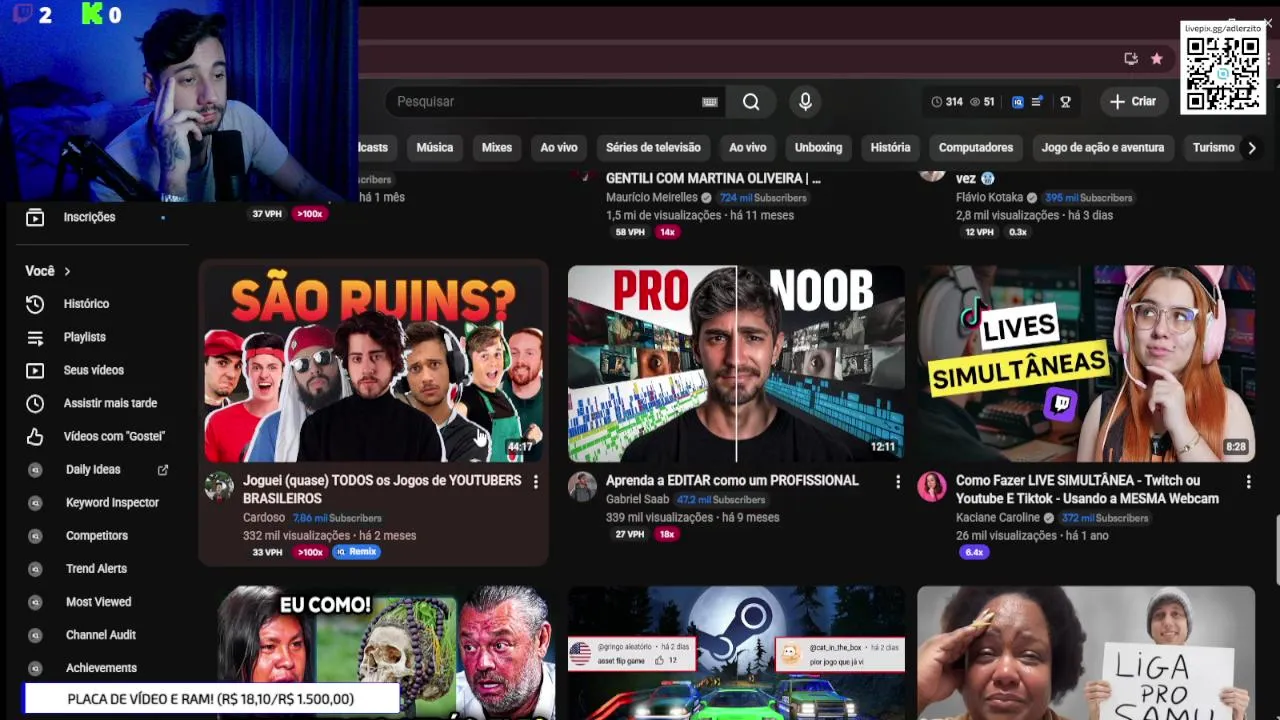
Task: Open Competitors in sidebar
Action: [x=97, y=535]
